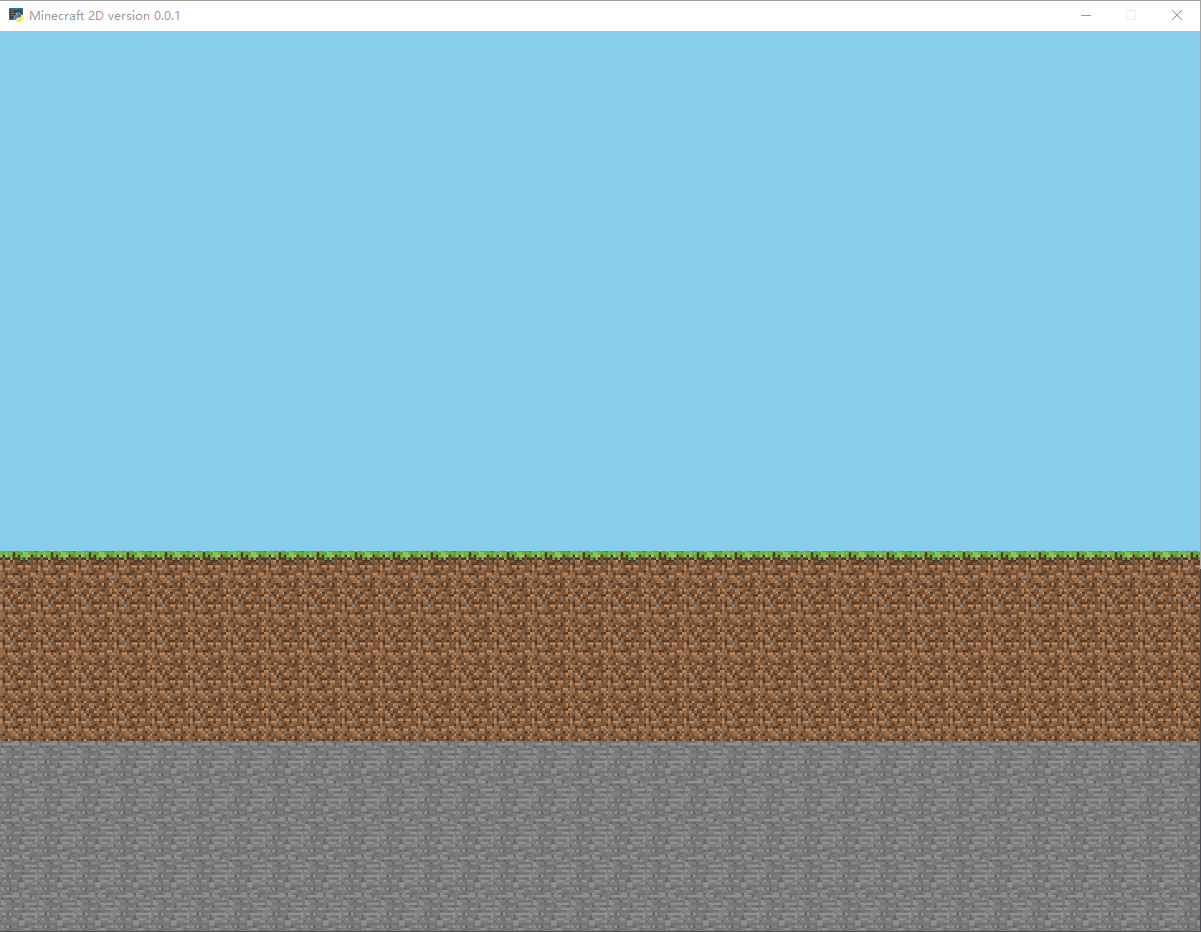Viewport: 1201px width, 932px height.
Task: Click the Python app icon in title bar
Action: (16, 15)
